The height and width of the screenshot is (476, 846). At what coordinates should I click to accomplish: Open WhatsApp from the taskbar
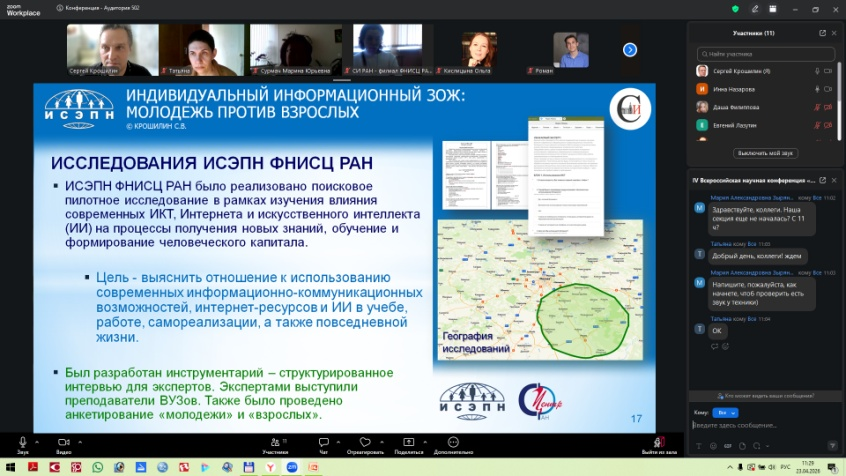point(97,467)
